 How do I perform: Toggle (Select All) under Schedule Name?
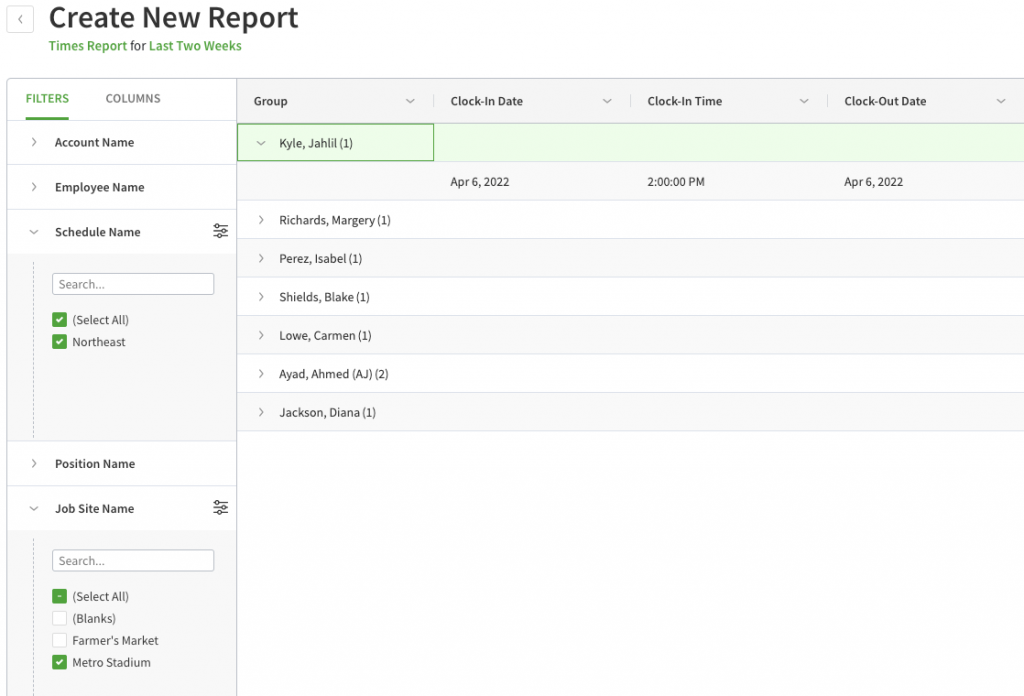pos(60,319)
